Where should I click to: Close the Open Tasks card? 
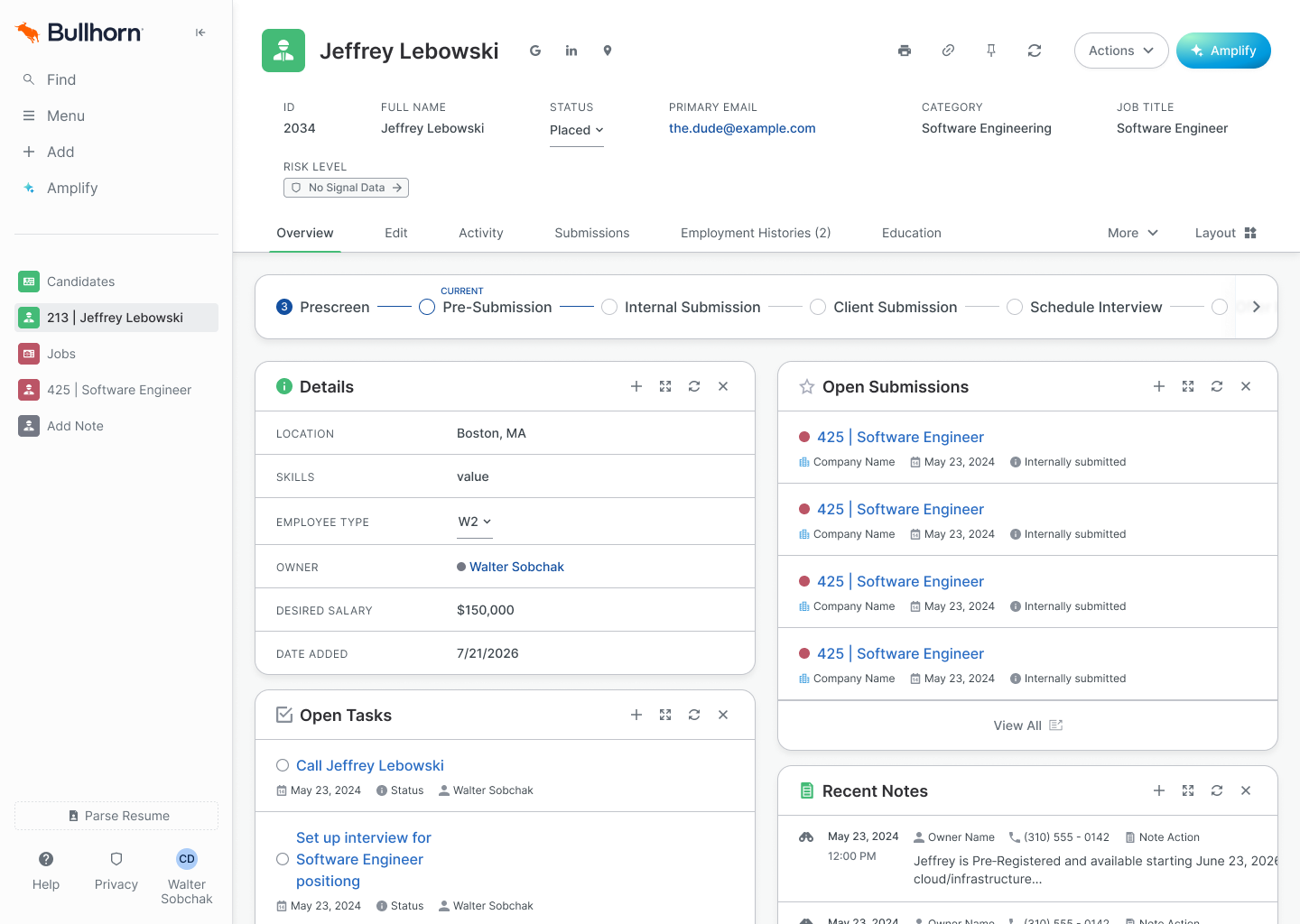pos(723,715)
